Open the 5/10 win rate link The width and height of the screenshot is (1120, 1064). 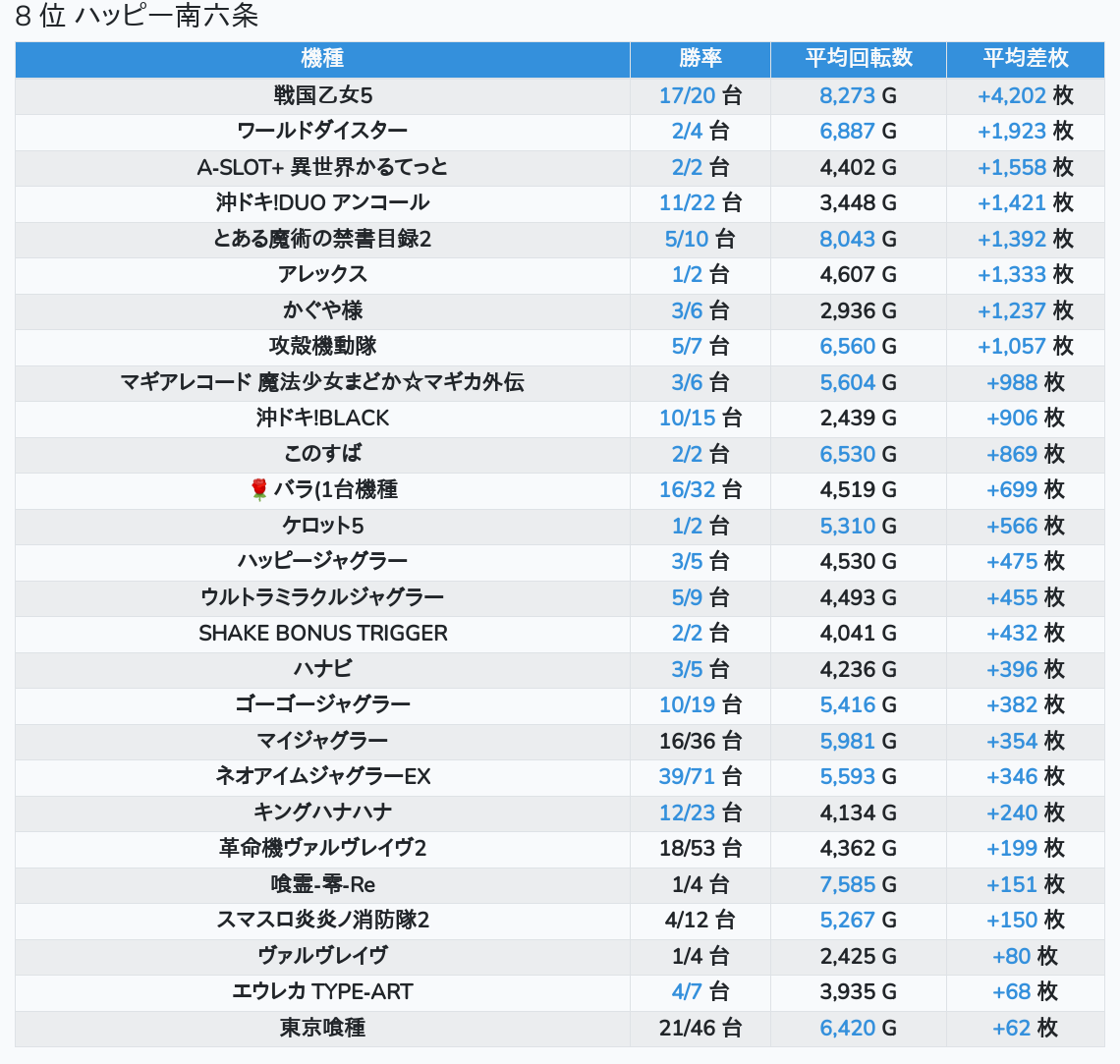[687, 239]
